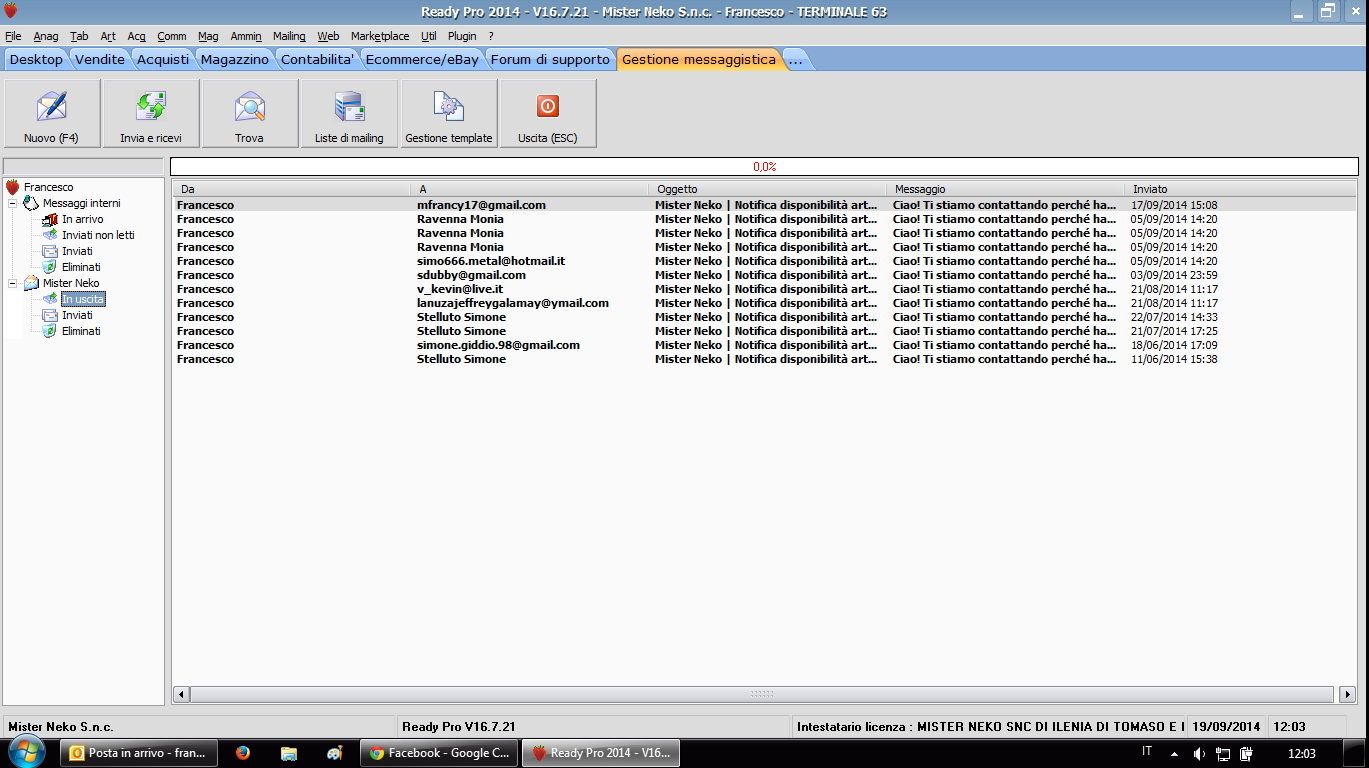The height and width of the screenshot is (768, 1369).
Task: Open the Mailing menu
Action: [x=289, y=36]
